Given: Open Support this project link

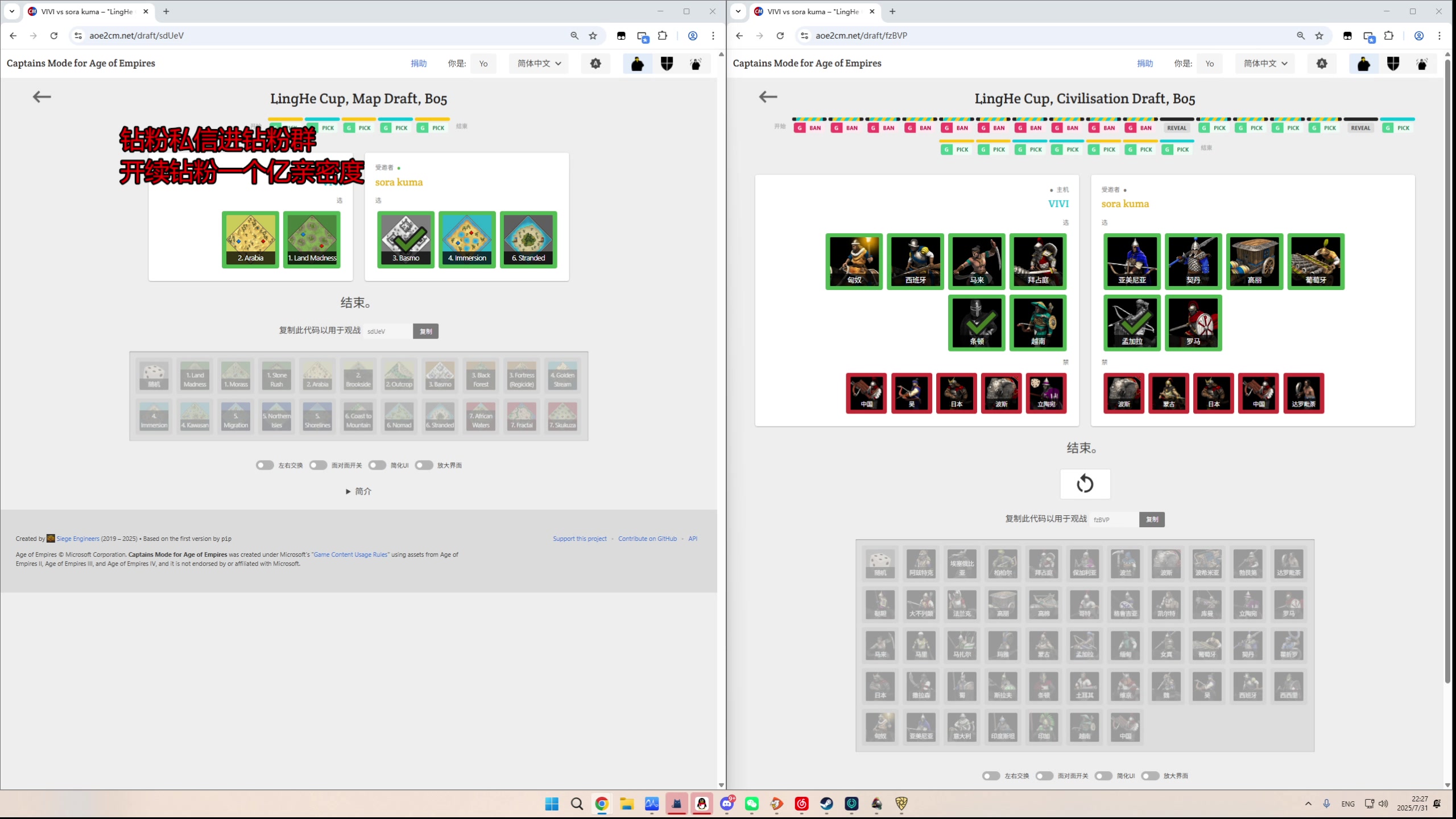Looking at the screenshot, I should (x=580, y=539).
